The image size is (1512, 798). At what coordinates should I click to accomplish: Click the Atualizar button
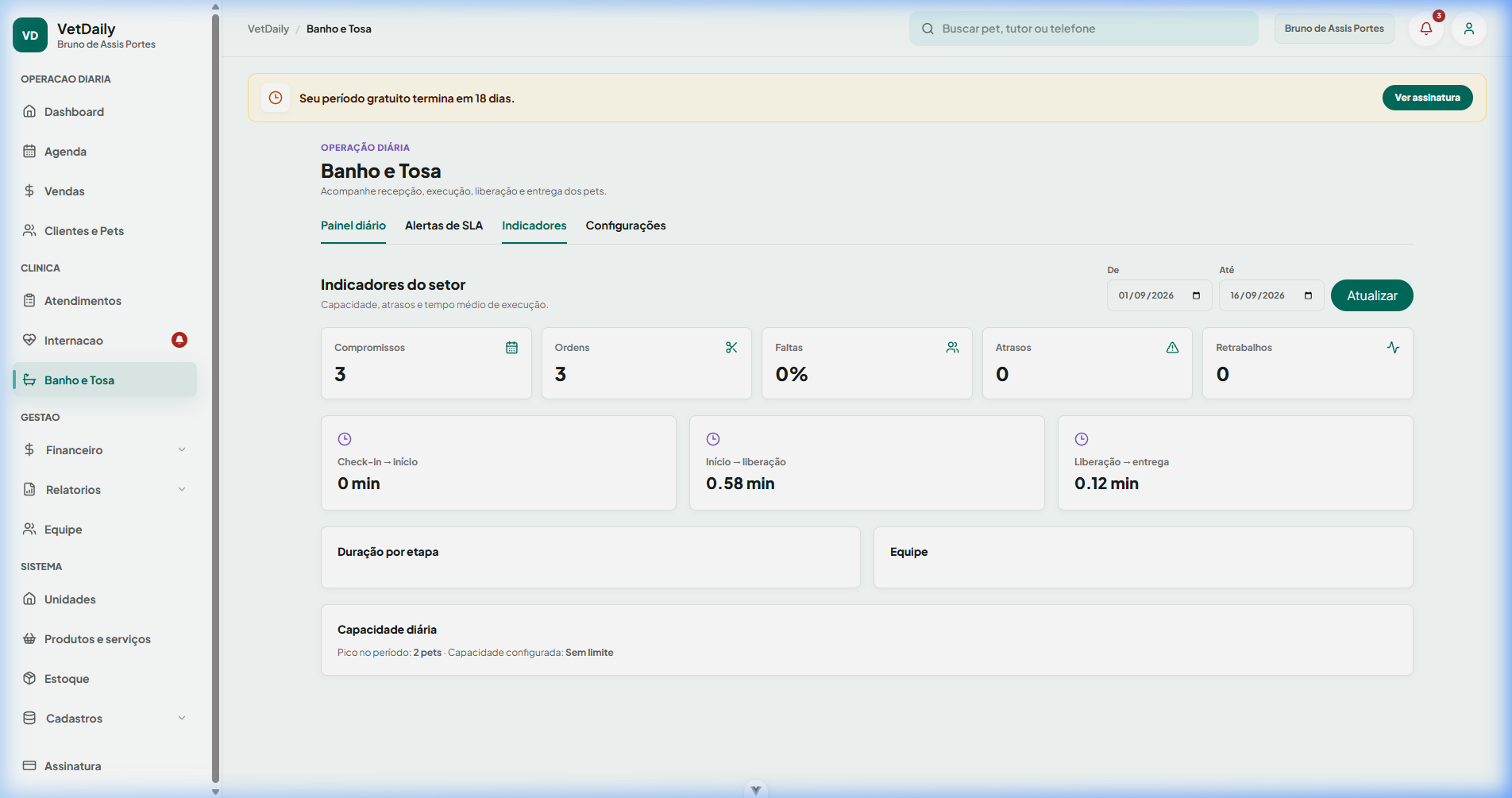[x=1372, y=295]
